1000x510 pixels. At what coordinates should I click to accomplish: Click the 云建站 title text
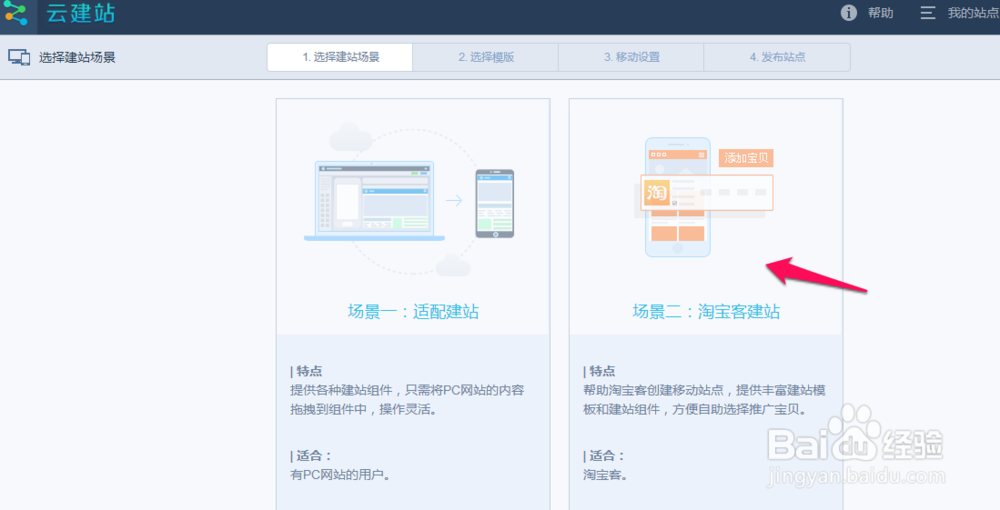[80, 13]
